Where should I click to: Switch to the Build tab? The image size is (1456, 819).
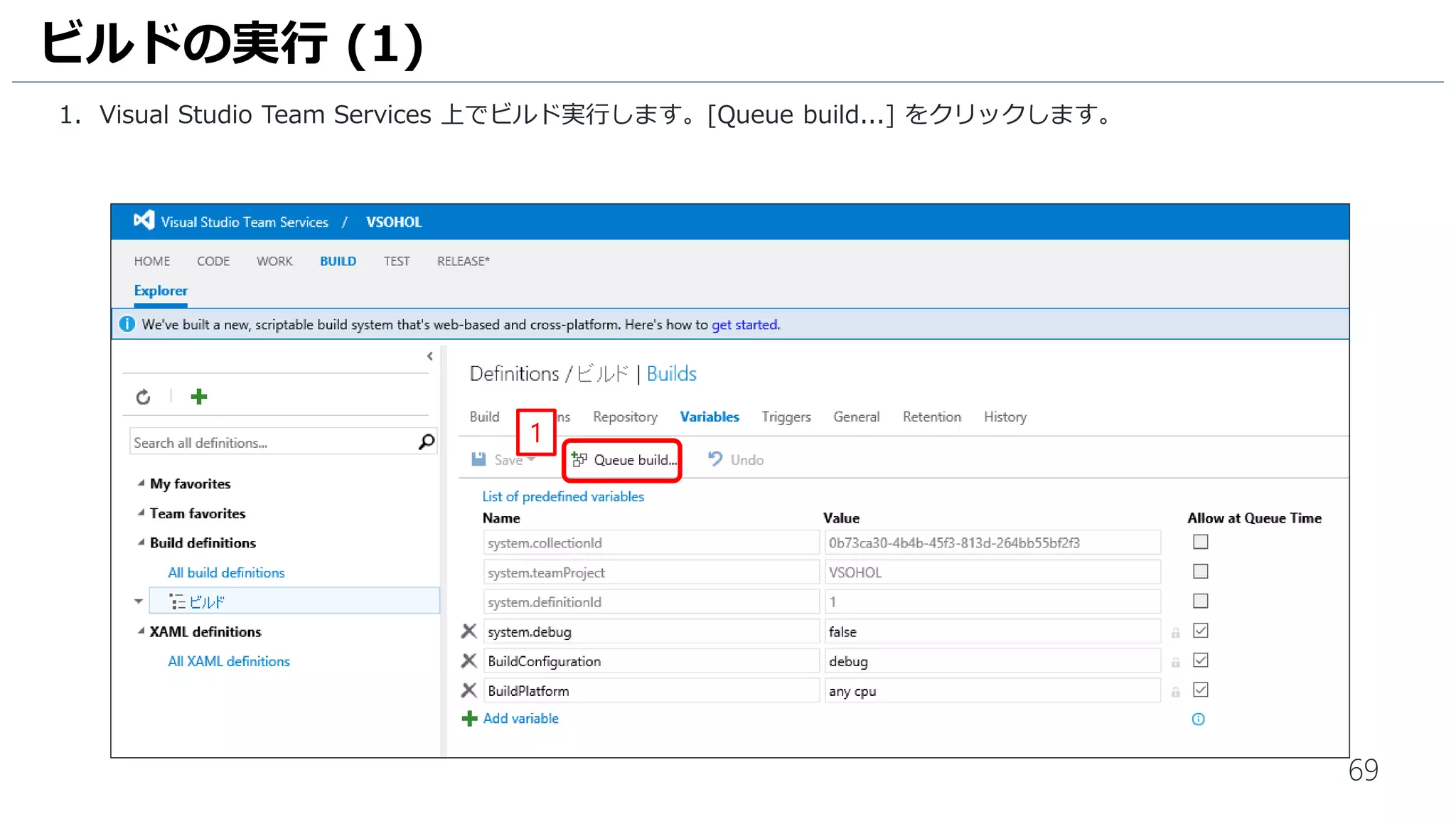[x=485, y=417]
